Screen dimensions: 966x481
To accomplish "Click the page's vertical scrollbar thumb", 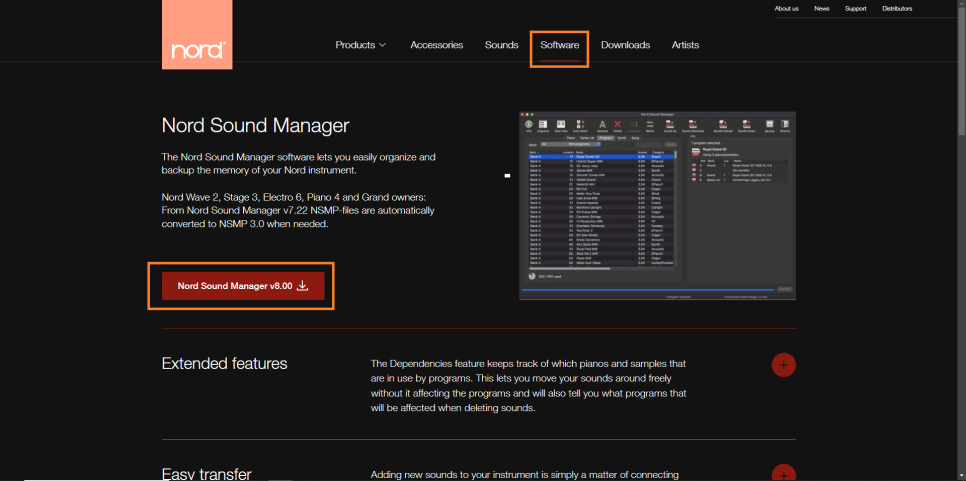I will pyautogui.click(x=961, y=71).
